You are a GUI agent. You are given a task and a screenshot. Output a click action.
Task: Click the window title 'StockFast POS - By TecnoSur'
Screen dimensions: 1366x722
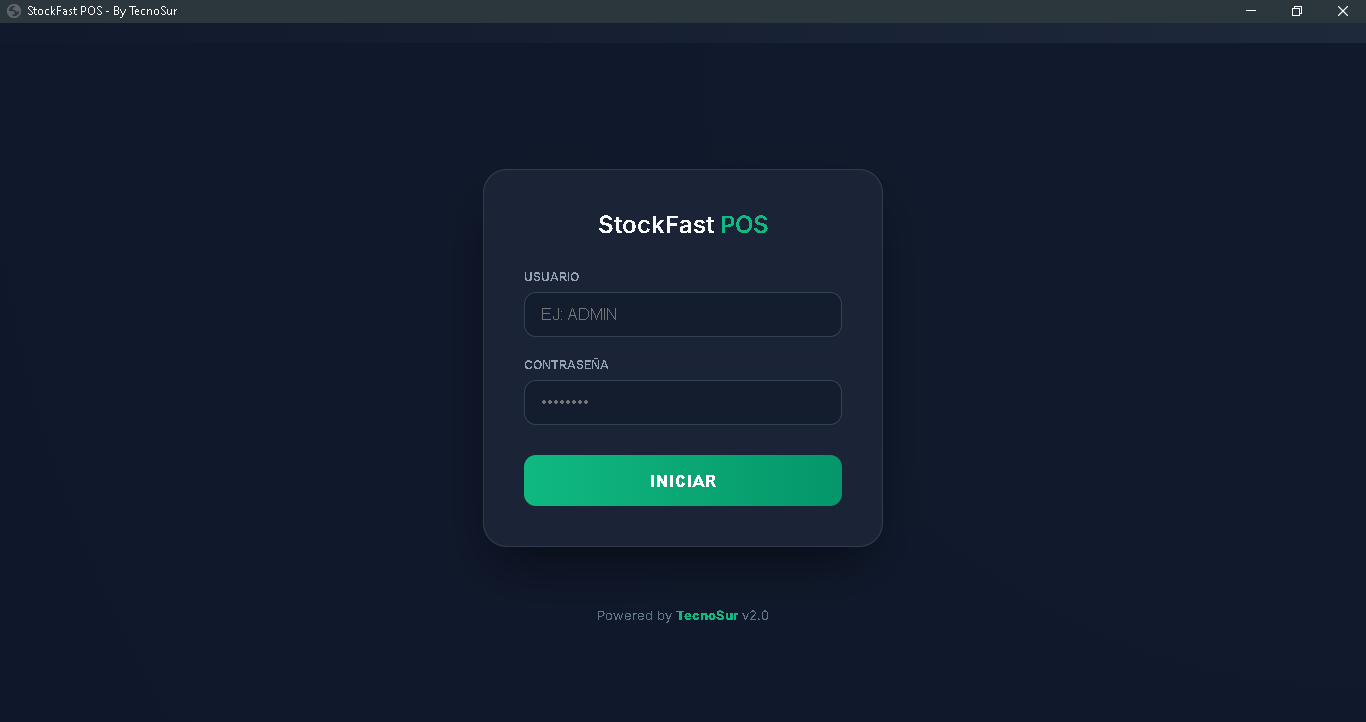[x=102, y=11]
